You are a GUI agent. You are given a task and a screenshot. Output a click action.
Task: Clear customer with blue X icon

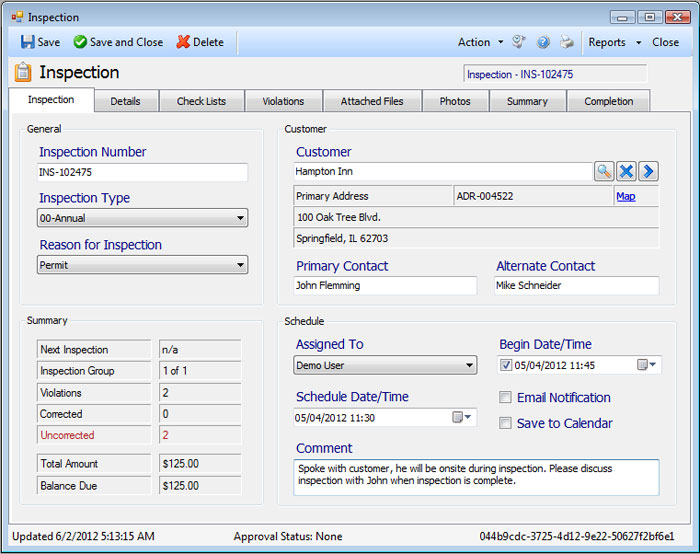tap(626, 171)
